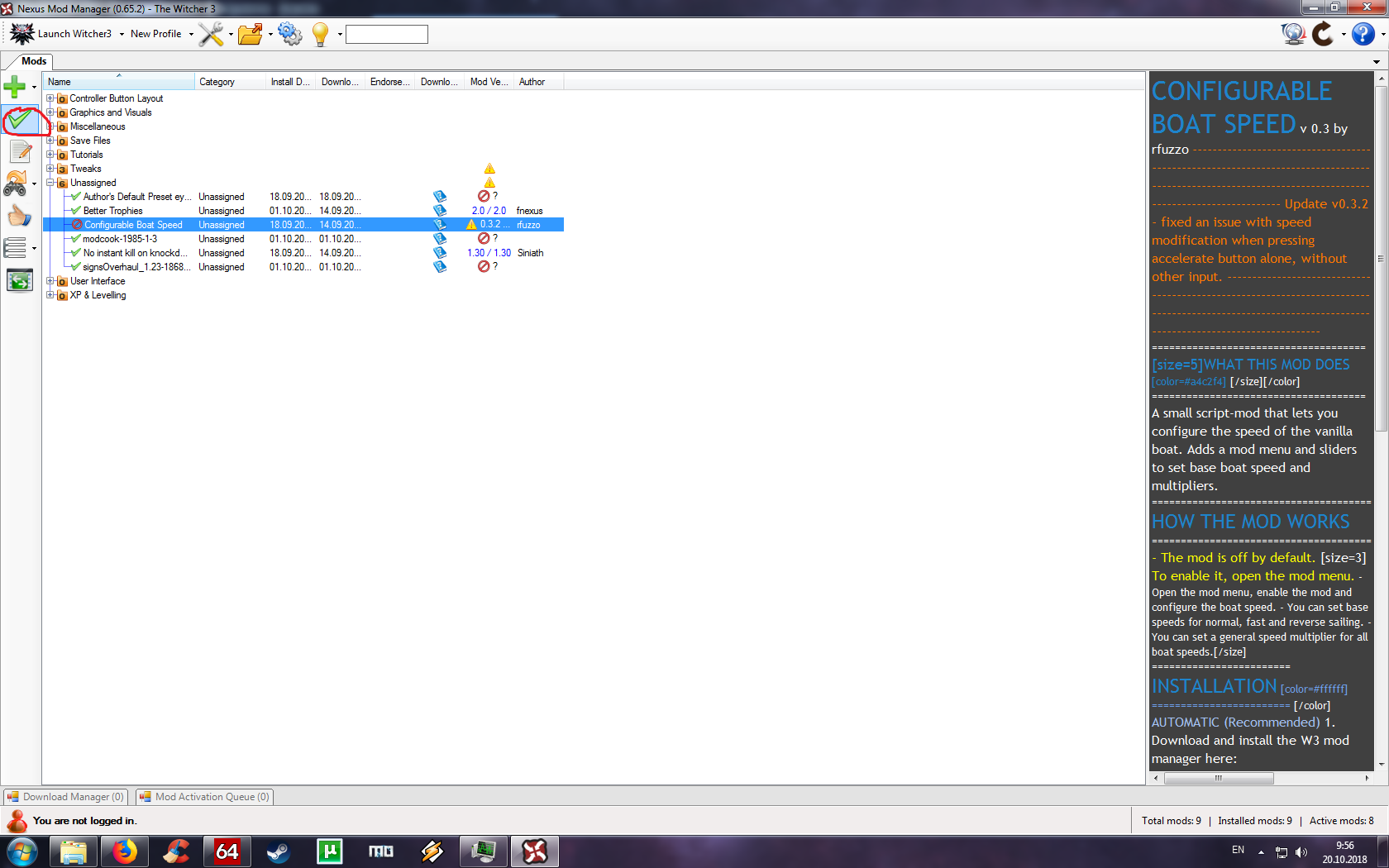The image size is (1389, 868).
Task: Expand the Graphics and Visuals category
Action: [50, 112]
